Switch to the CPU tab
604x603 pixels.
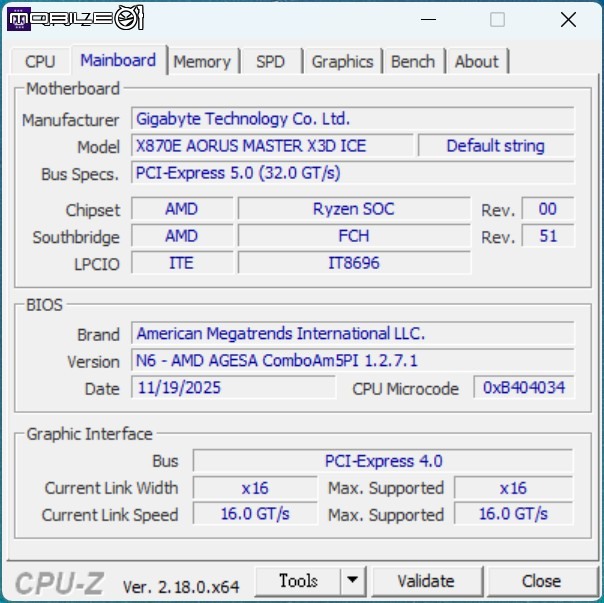(40, 61)
